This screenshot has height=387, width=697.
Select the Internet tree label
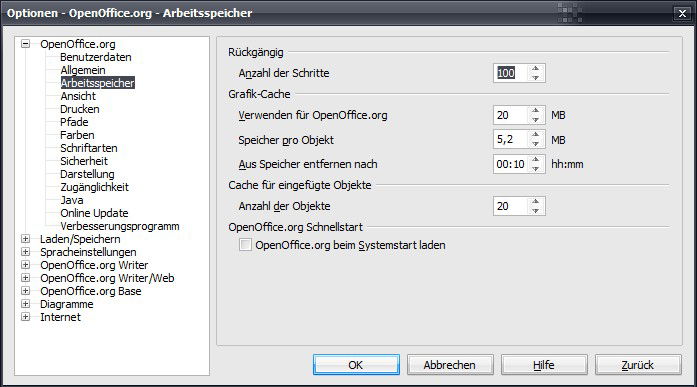point(60,317)
